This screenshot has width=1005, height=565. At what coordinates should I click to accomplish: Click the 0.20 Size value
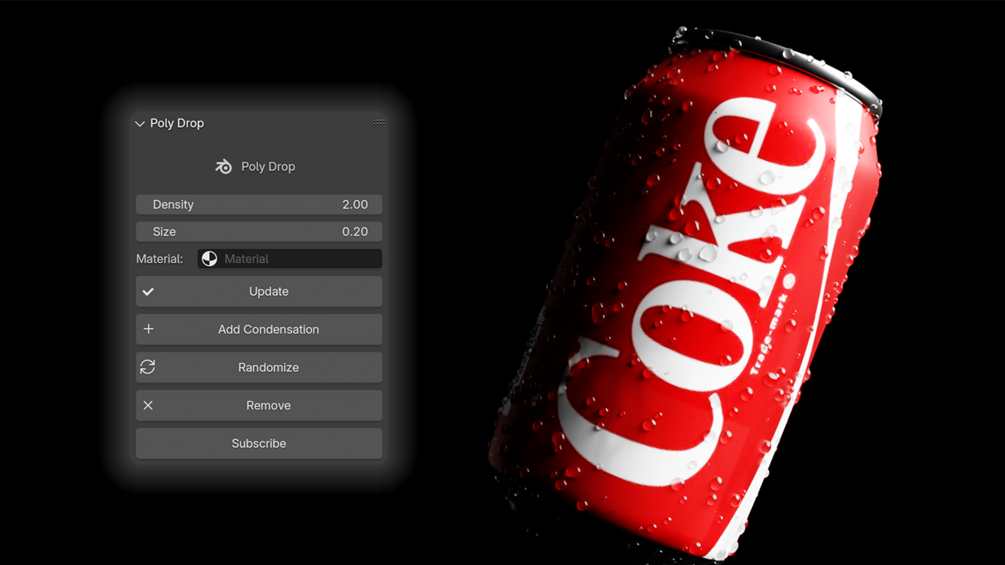pyautogui.click(x=355, y=231)
